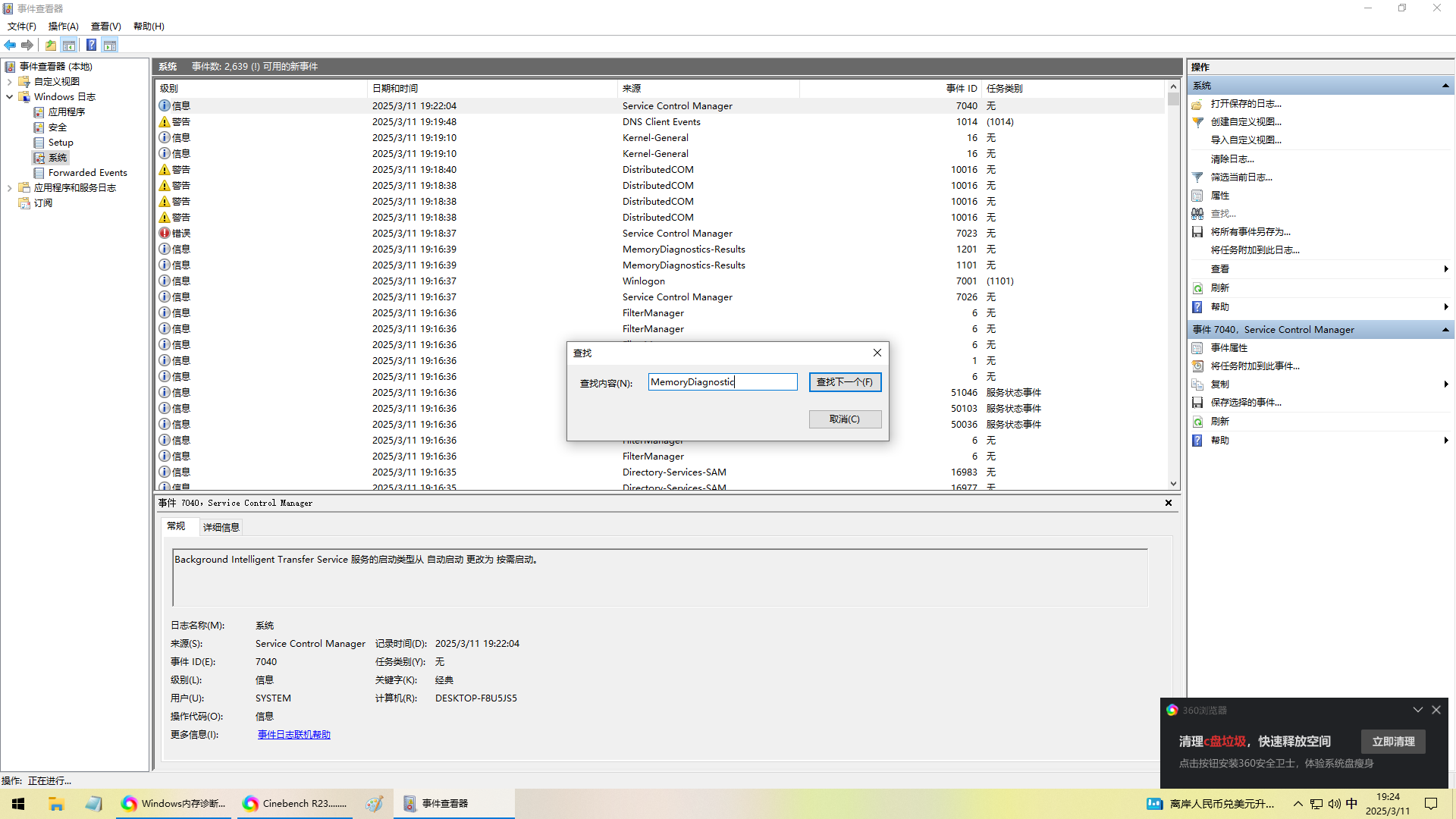Image resolution: width=1456 pixels, height=819 pixels.
Task: Open File Explorer from the taskbar
Action: (56, 804)
